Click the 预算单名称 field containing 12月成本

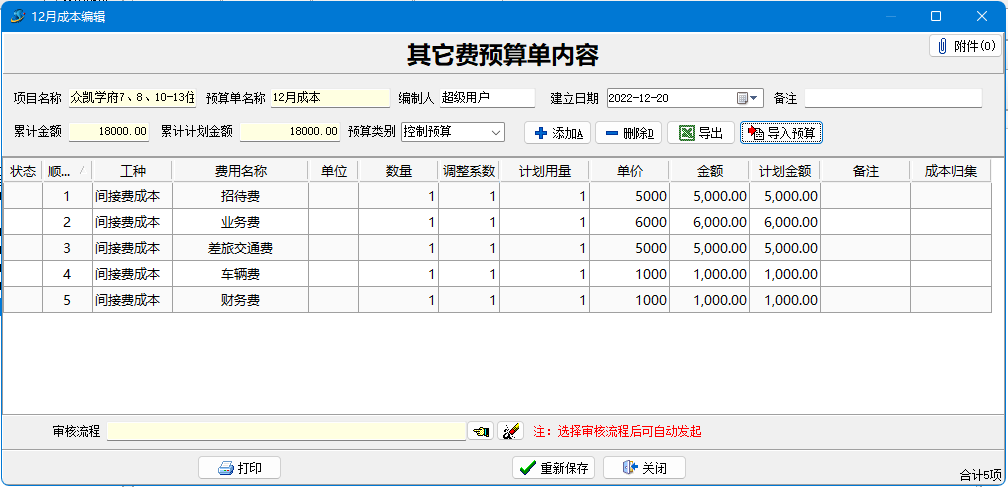click(330, 98)
